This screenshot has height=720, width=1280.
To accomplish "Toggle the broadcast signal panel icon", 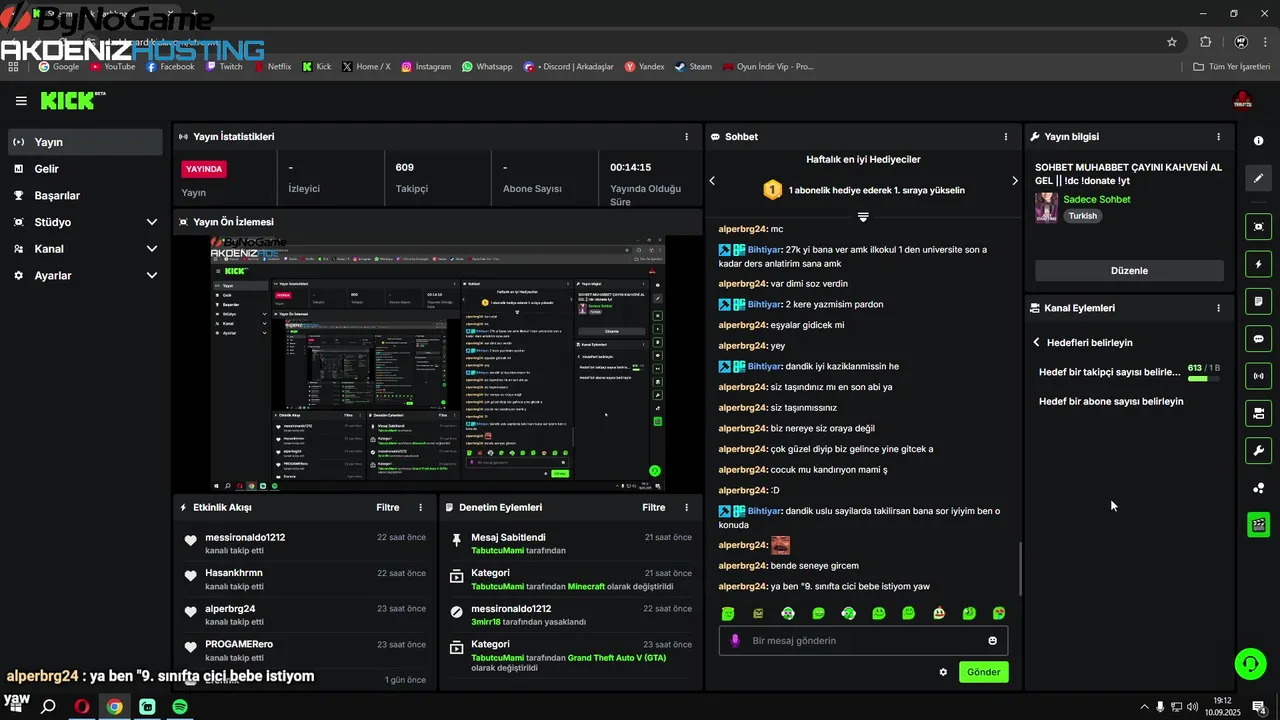I will click(x=1259, y=376).
